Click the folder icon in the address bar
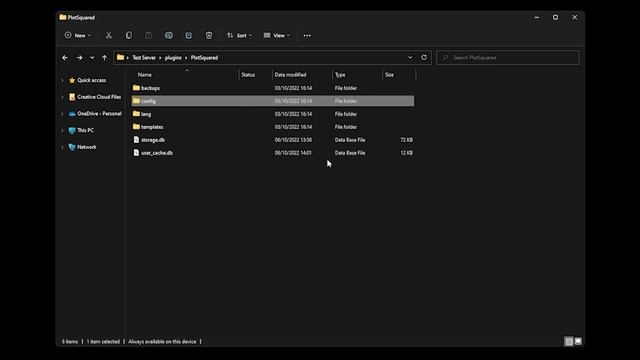The width and height of the screenshot is (640, 360). point(120,58)
